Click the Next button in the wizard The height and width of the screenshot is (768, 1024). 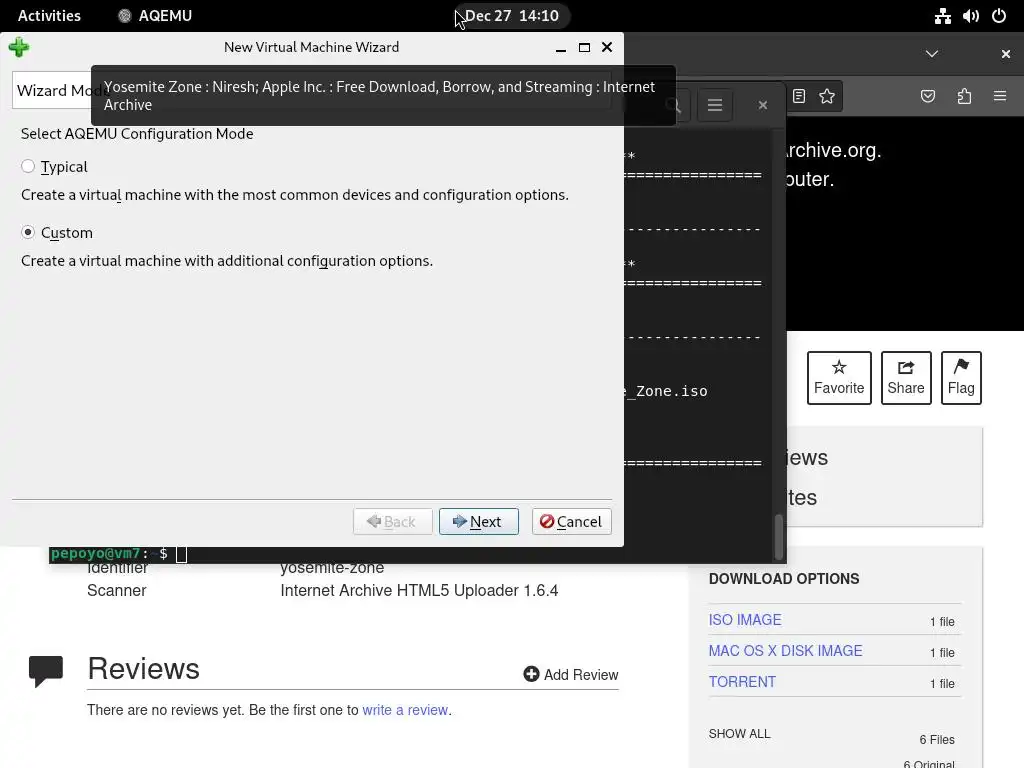tap(479, 521)
